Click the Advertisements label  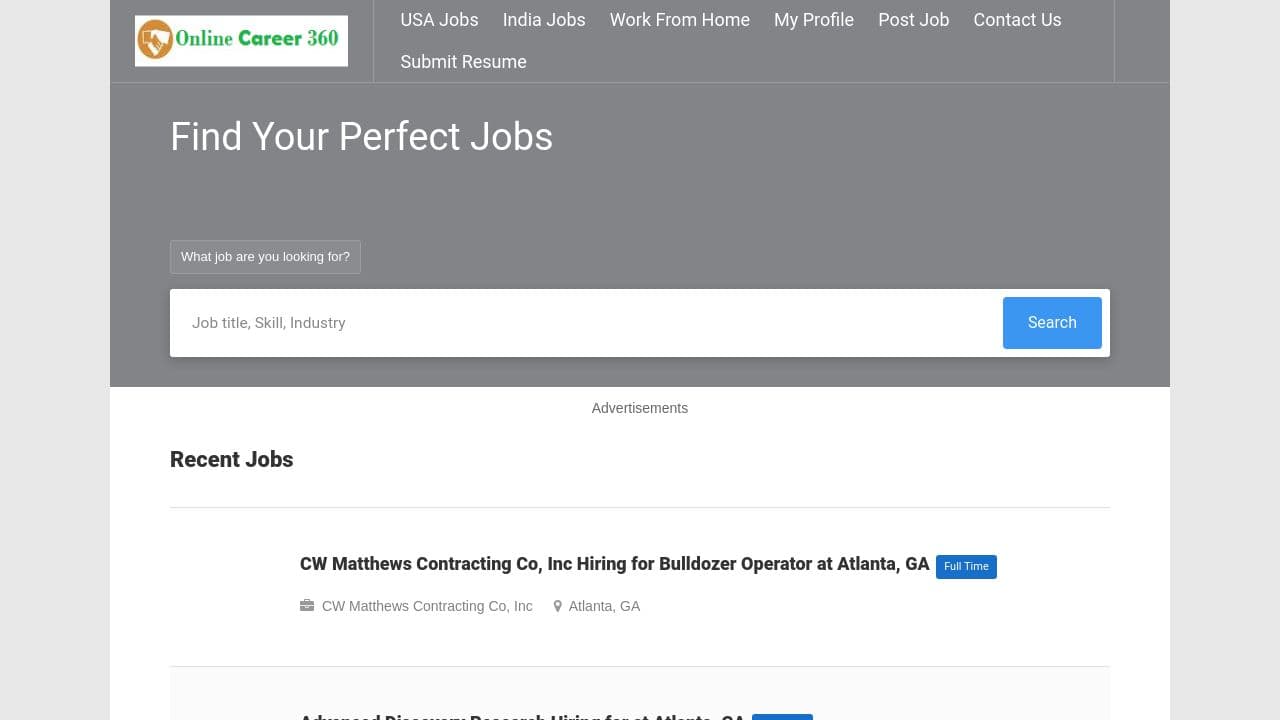(x=639, y=408)
